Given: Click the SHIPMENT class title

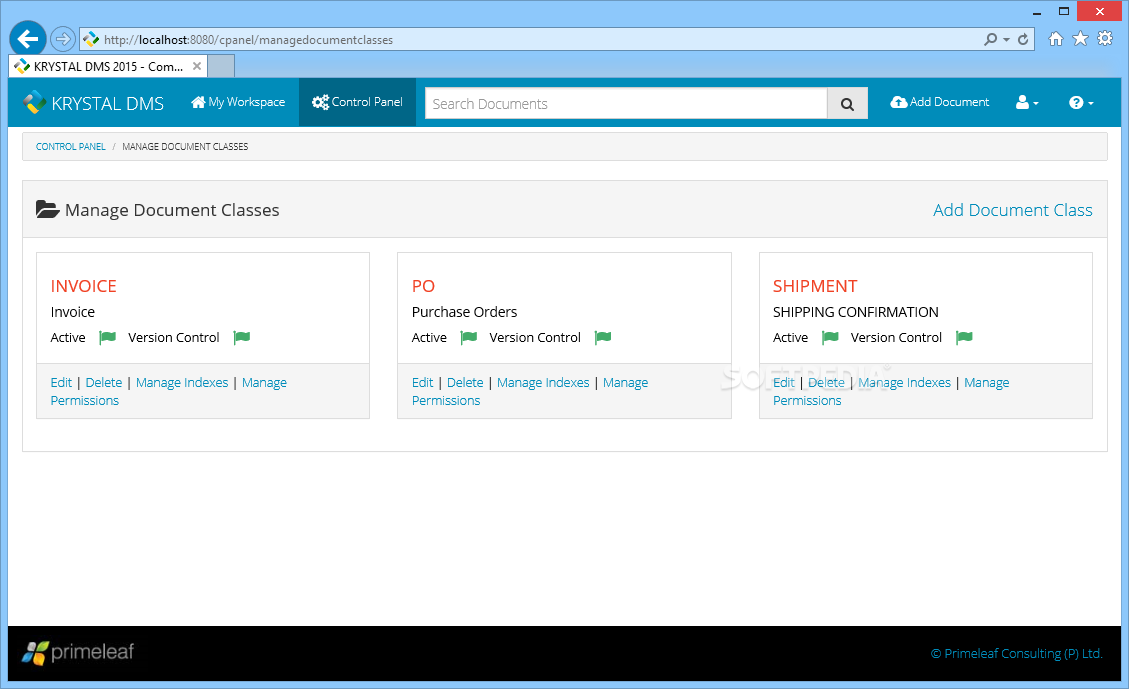Looking at the screenshot, I should point(815,286).
